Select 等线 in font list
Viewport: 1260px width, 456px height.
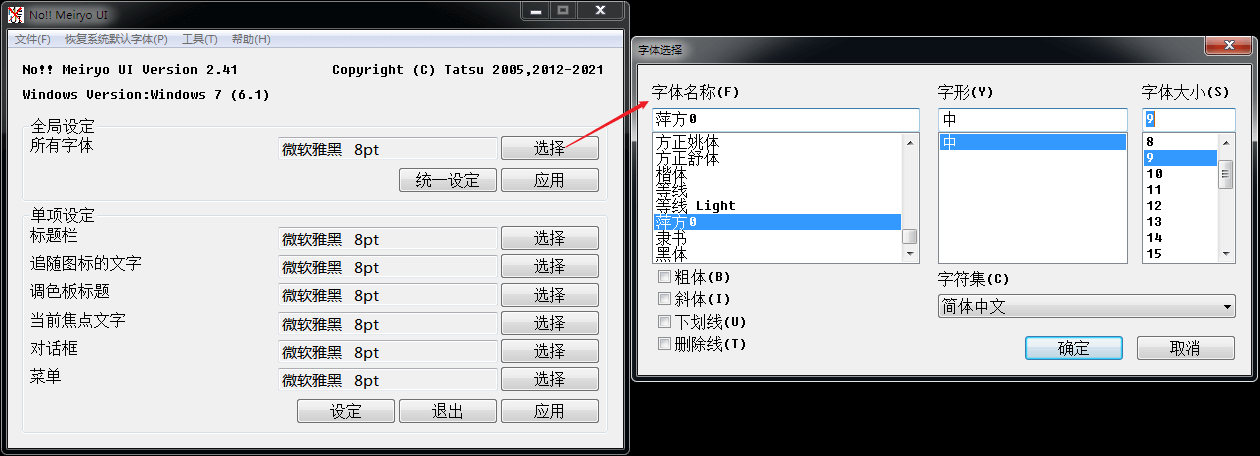coord(777,190)
